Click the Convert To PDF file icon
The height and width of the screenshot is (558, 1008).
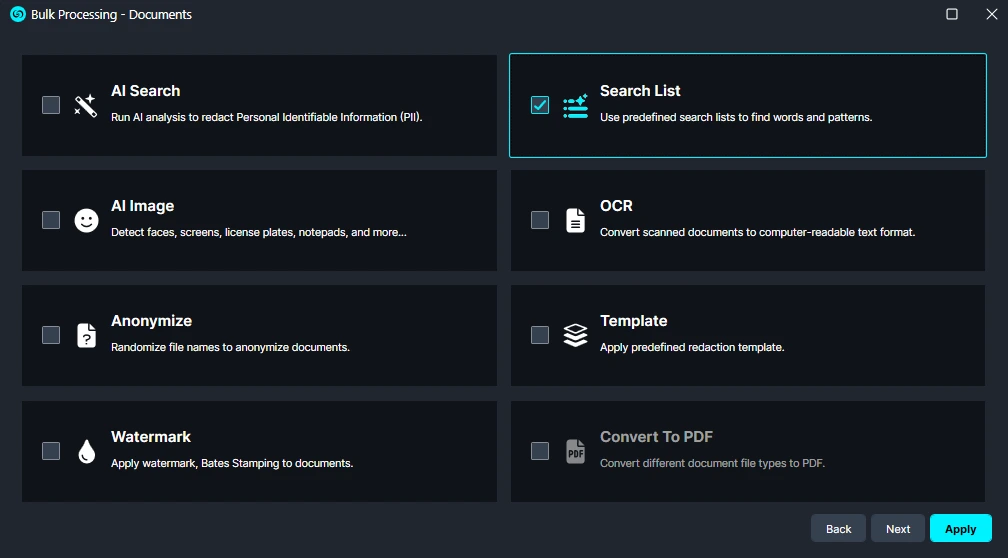pyautogui.click(x=575, y=451)
